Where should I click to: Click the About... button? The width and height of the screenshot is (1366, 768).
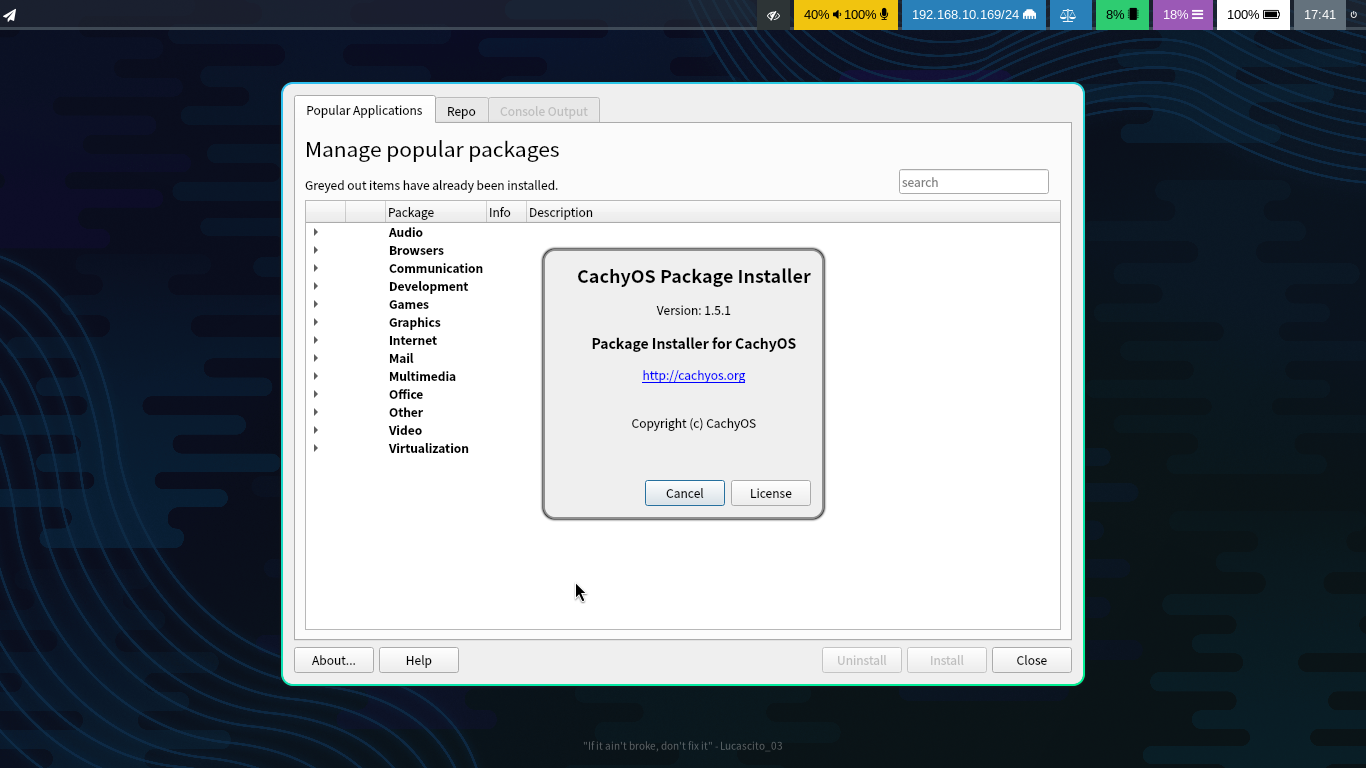tap(334, 660)
